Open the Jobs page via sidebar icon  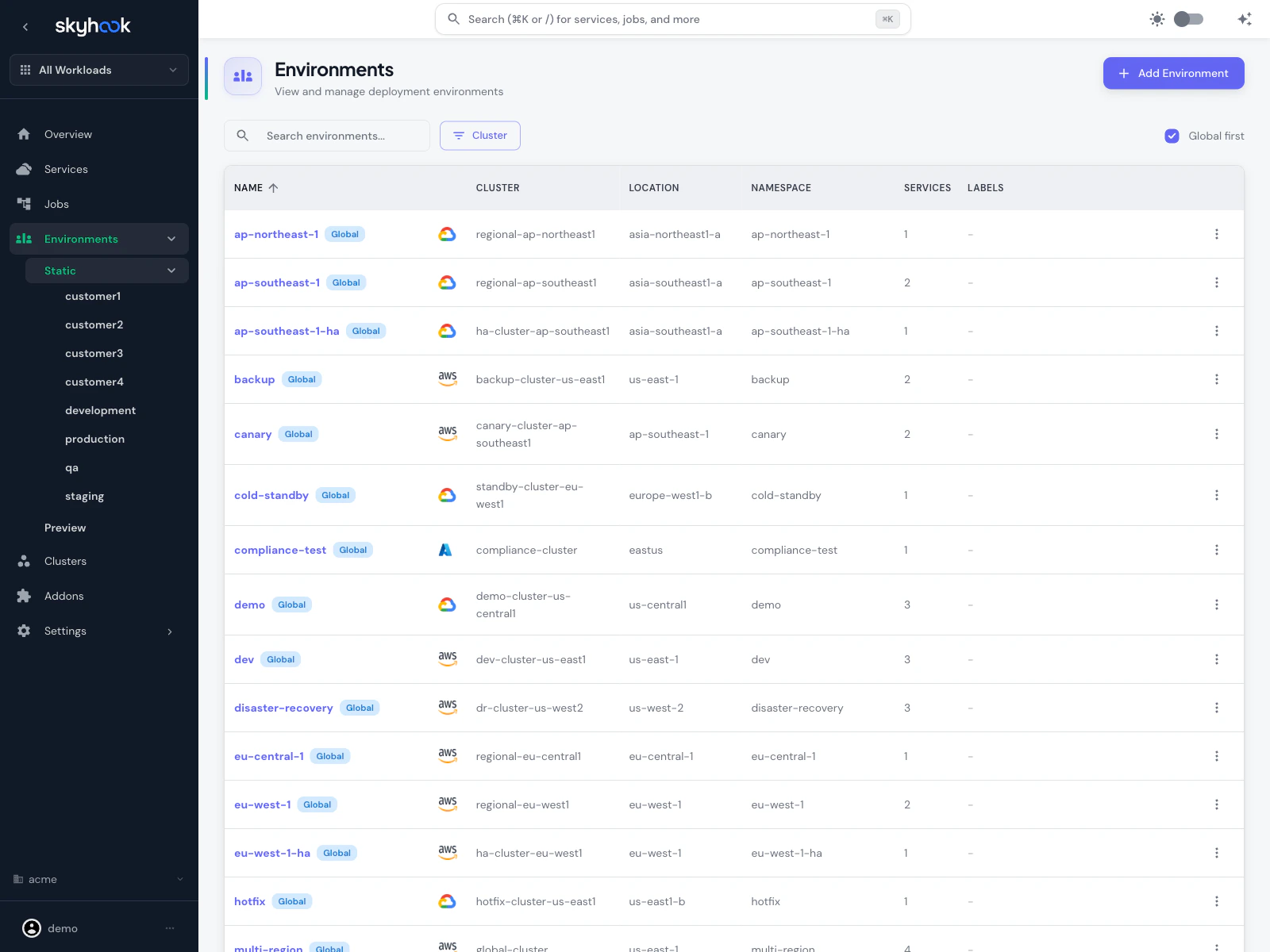24,204
